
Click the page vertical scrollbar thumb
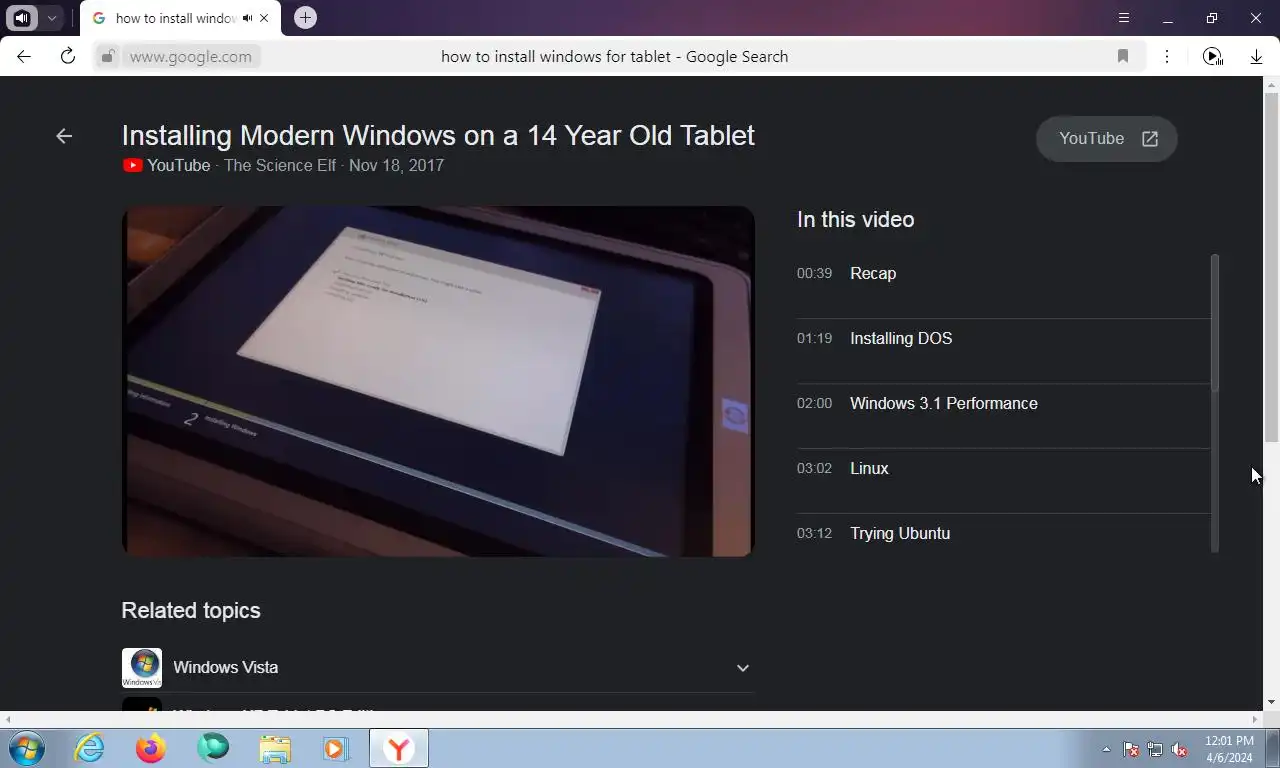tap(1272, 267)
